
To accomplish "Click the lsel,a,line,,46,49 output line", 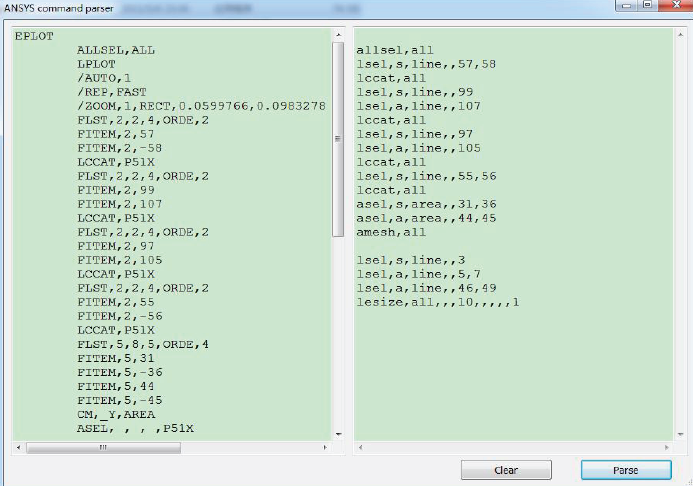I will pyautogui.click(x=426, y=288).
